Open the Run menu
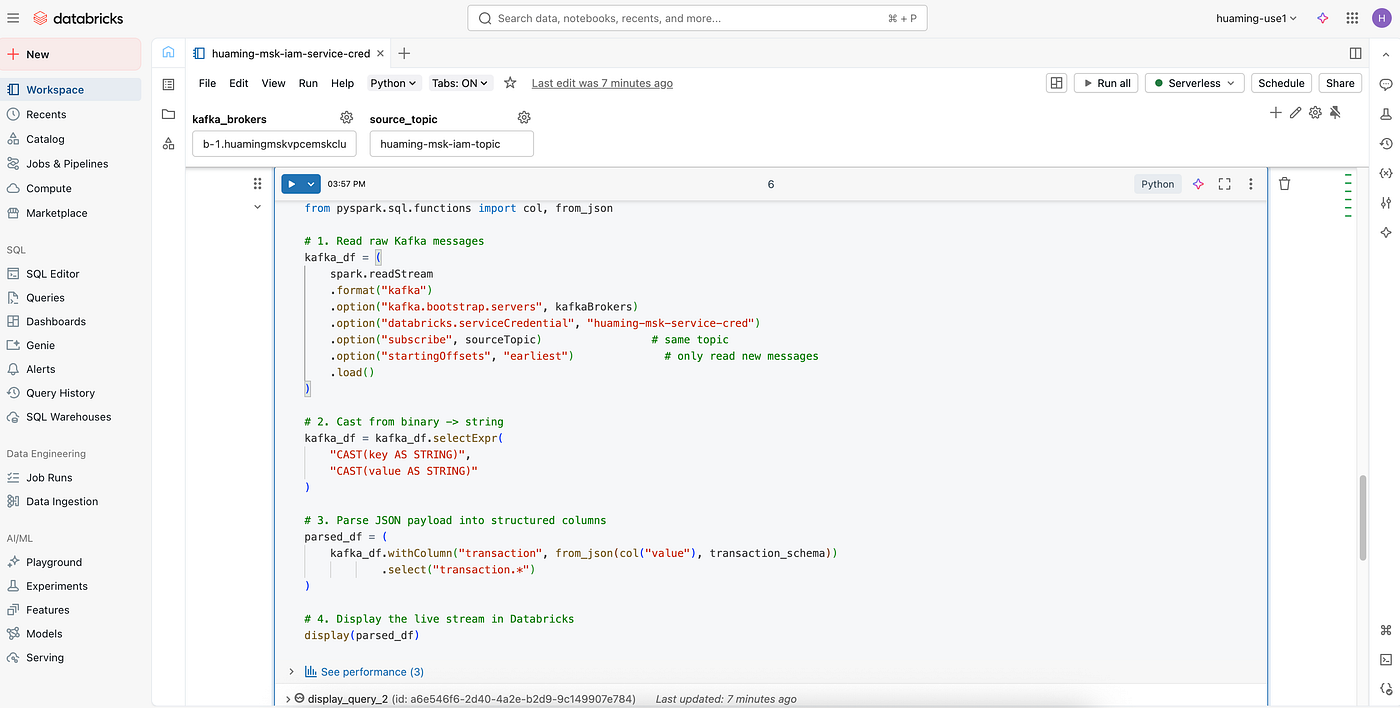The width and height of the screenshot is (1400, 708). 308,83
